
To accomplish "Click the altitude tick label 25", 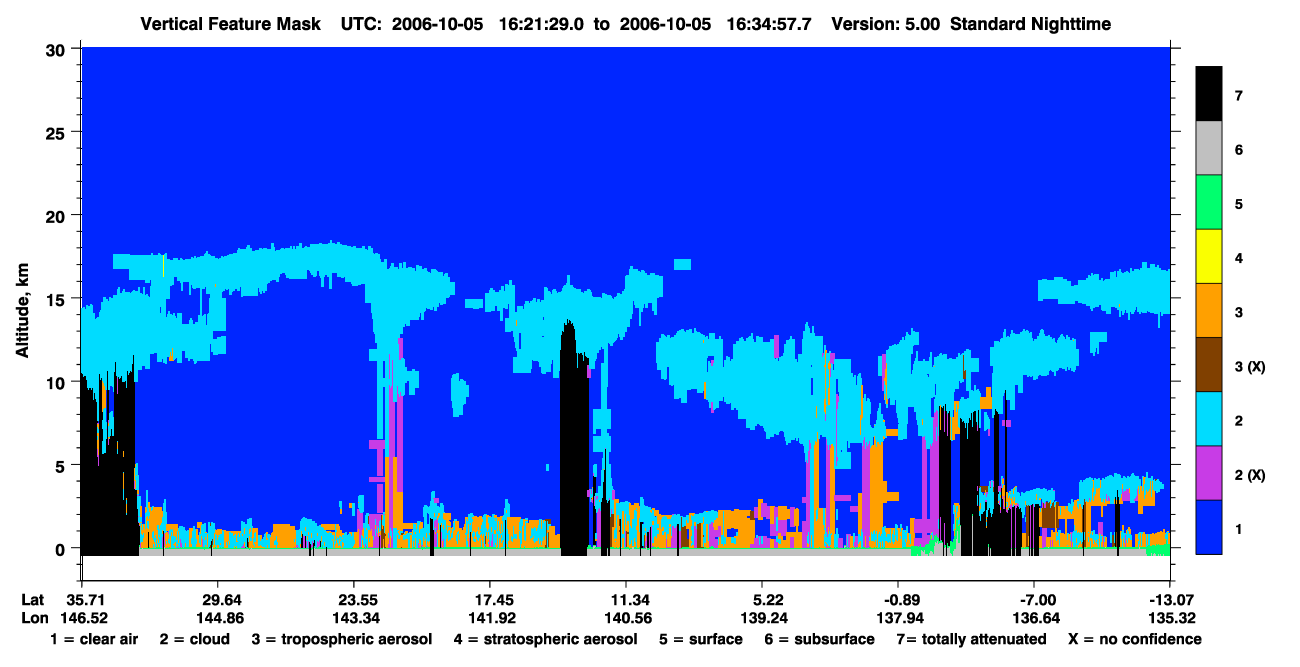I will (x=58, y=132).
